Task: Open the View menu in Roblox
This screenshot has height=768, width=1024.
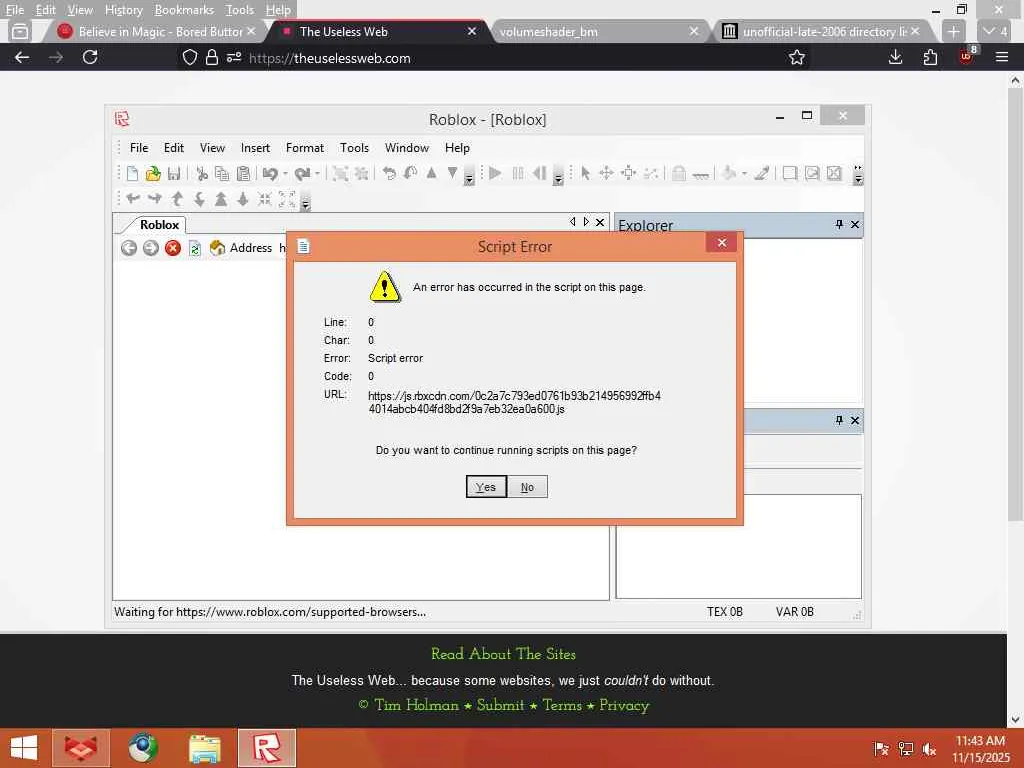Action: (212, 148)
